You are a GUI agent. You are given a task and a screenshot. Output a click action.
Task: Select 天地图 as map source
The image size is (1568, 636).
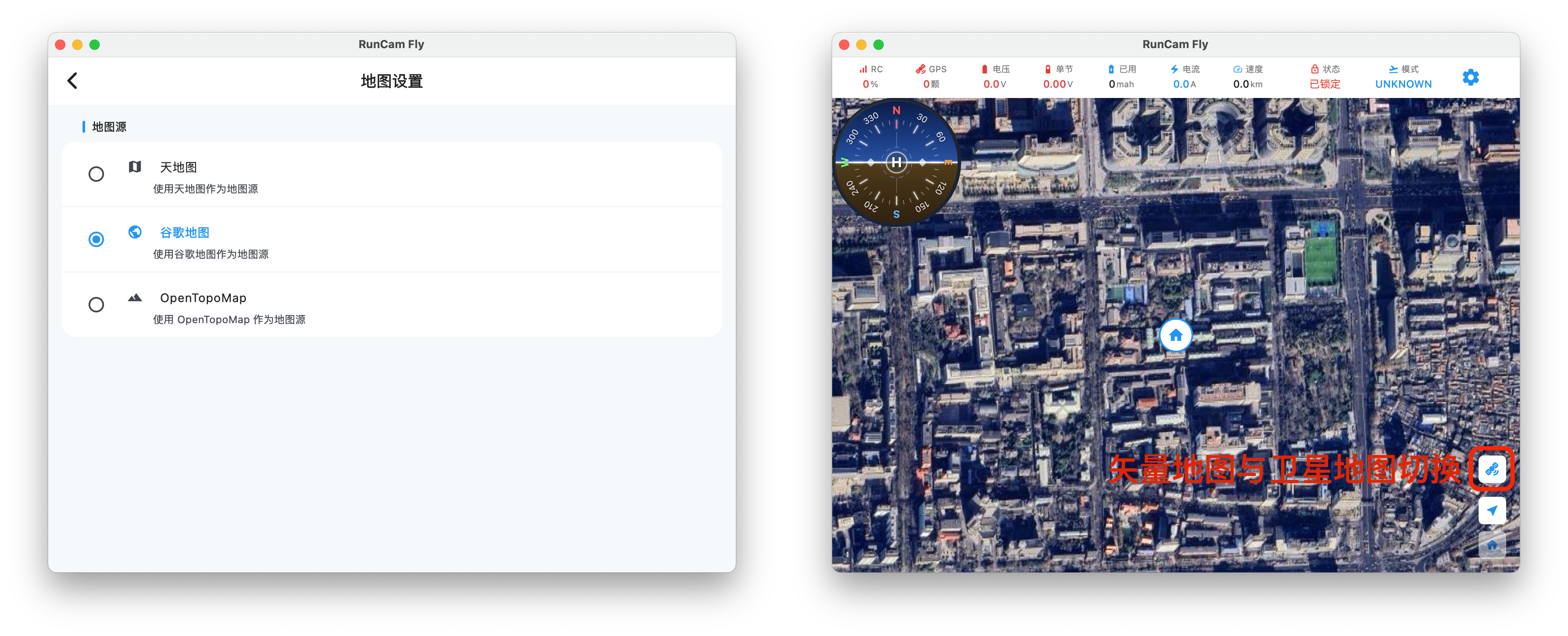[96, 174]
